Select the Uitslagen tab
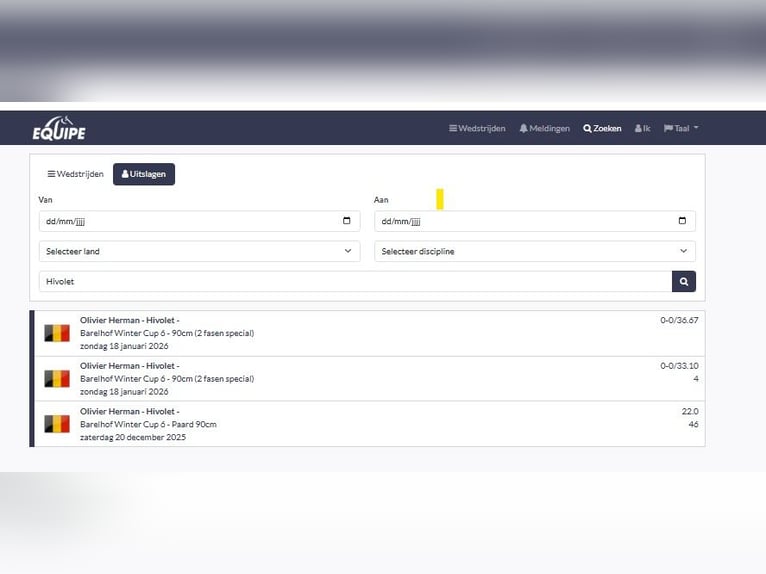 click(144, 174)
